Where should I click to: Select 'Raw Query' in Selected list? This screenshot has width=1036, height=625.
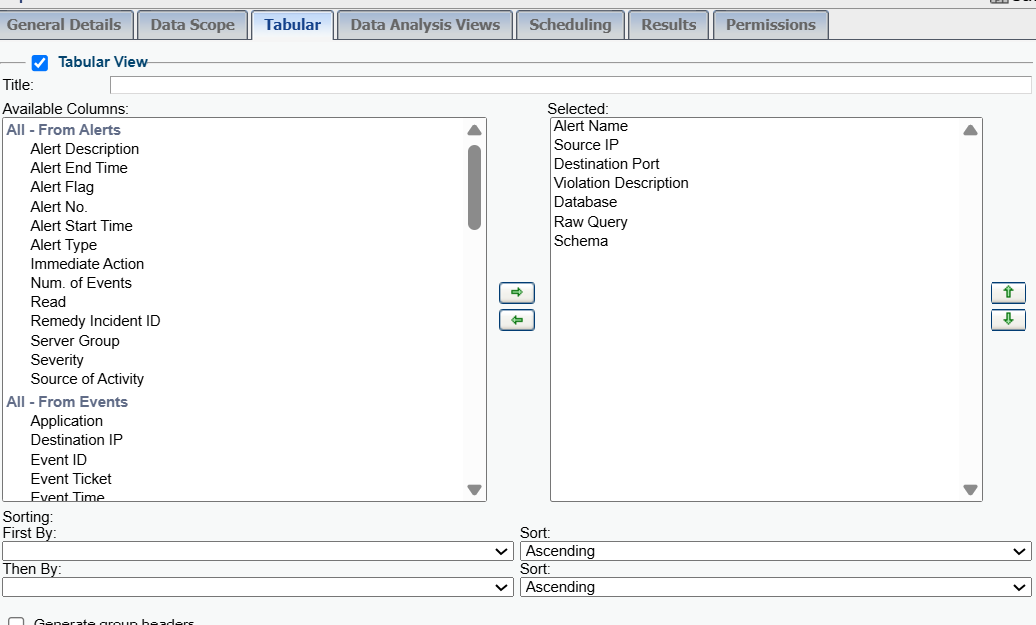[591, 223]
